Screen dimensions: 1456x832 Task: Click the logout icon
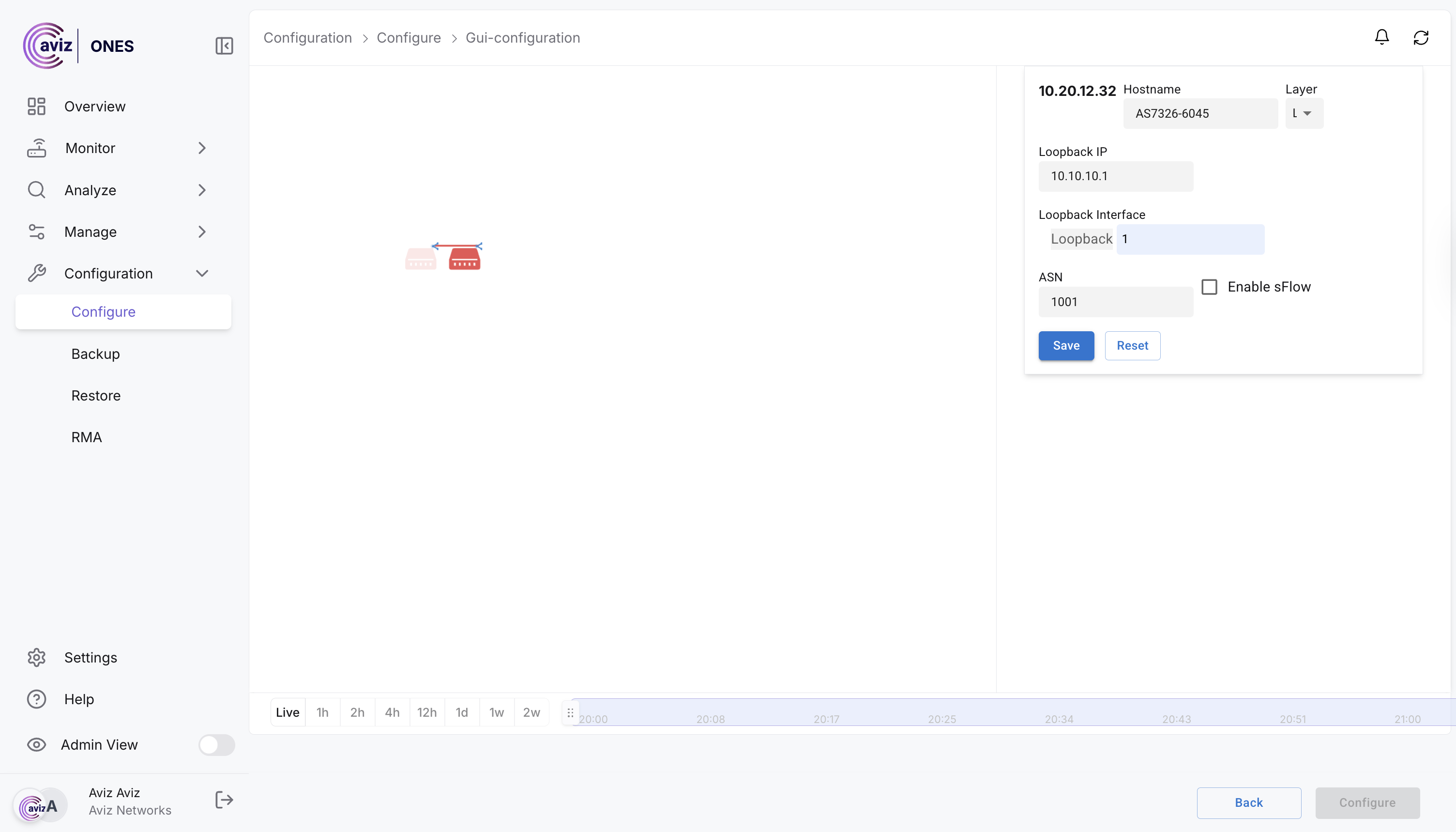point(224,800)
